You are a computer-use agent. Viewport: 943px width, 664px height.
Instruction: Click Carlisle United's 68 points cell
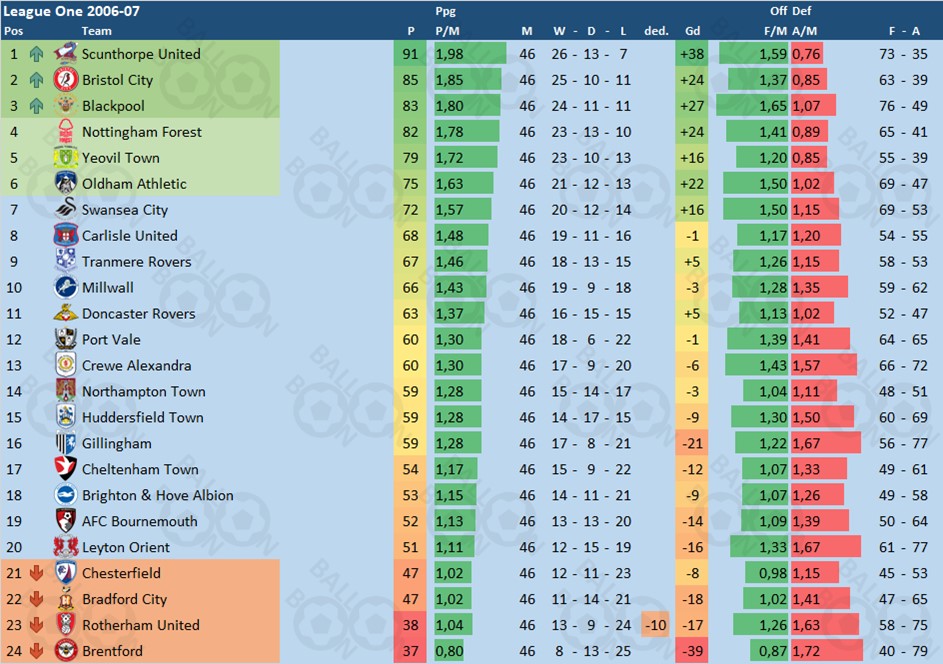(410, 235)
